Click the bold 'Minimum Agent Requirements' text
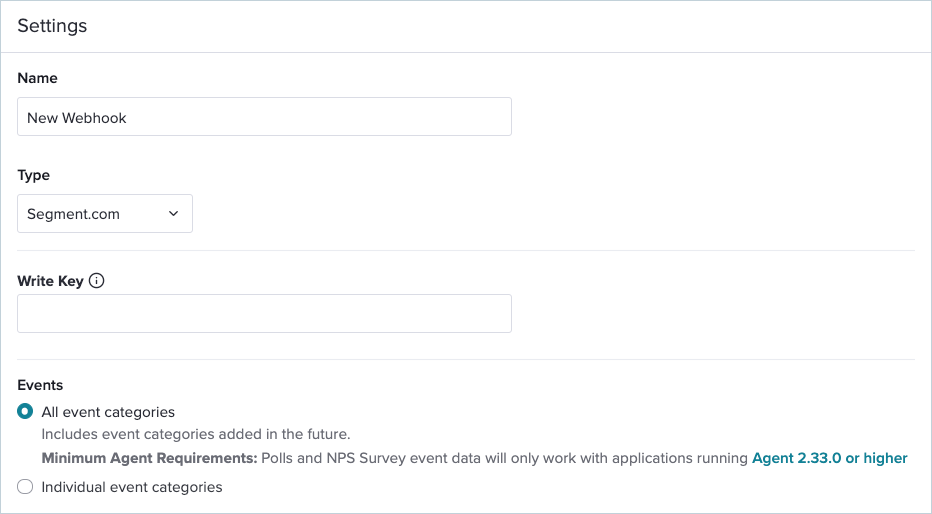The height and width of the screenshot is (514, 932). (149, 458)
